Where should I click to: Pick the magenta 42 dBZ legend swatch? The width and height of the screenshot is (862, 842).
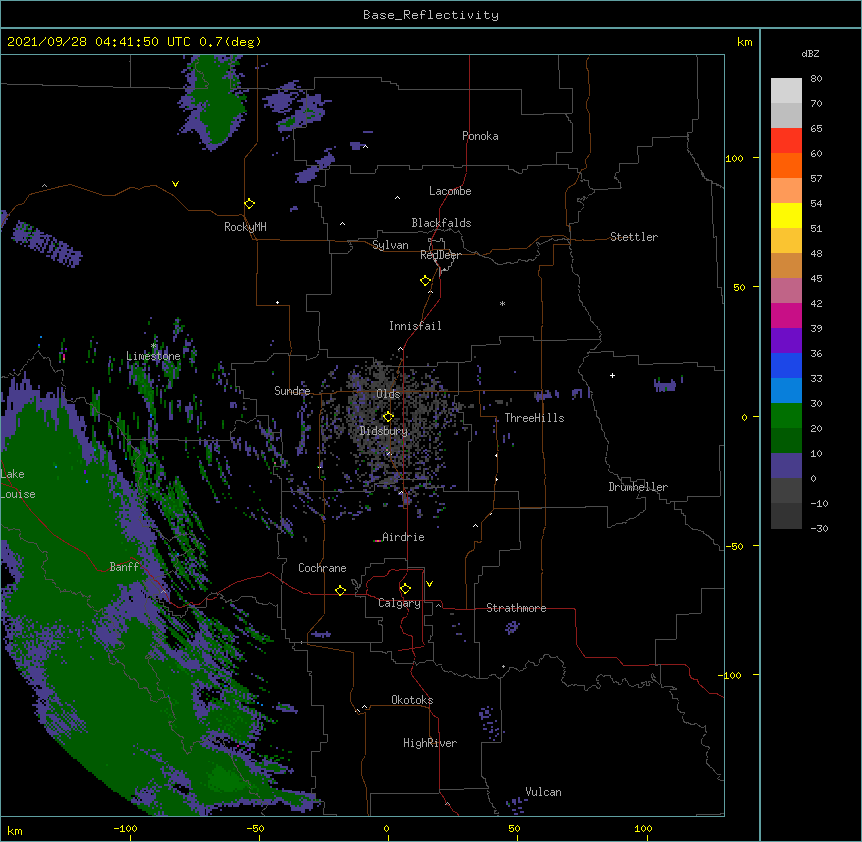(786, 315)
